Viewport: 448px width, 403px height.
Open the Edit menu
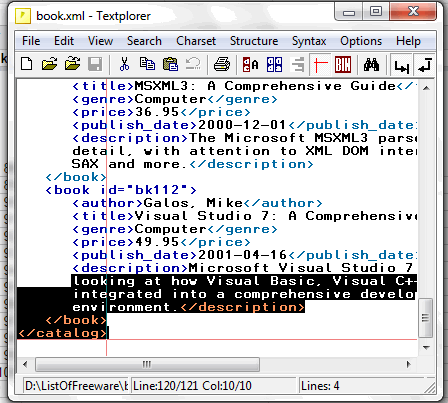[x=64, y=41]
